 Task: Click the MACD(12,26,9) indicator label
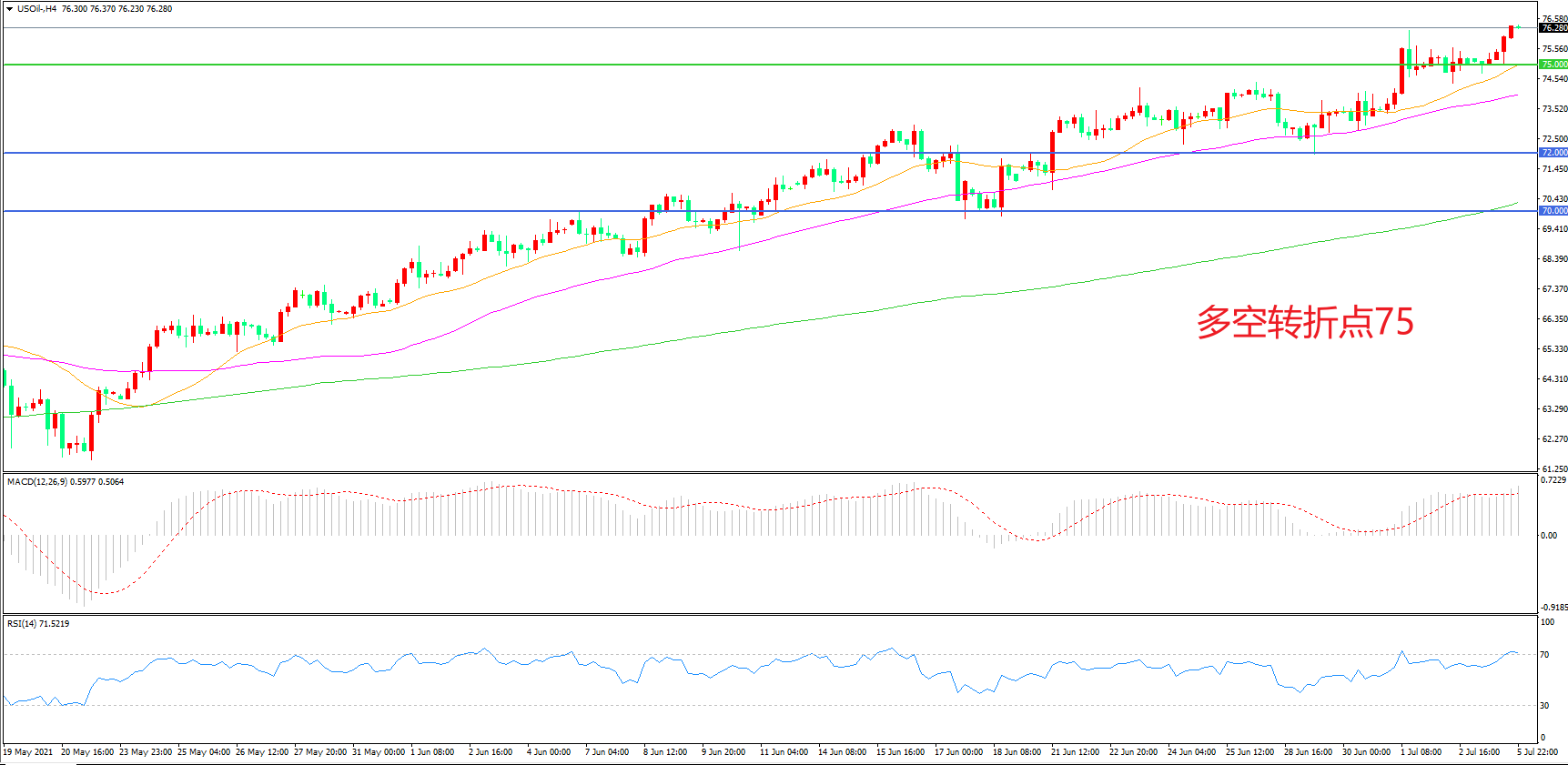pyautogui.click(x=36, y=482)
